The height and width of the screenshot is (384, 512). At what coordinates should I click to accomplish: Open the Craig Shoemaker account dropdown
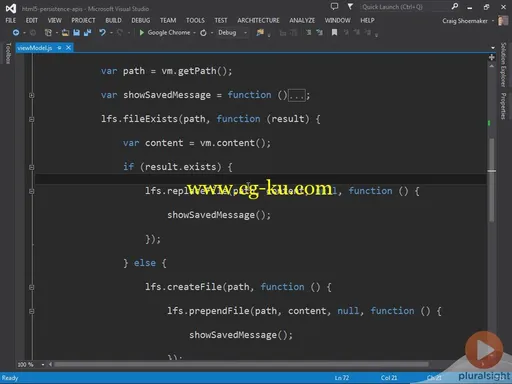[x=493, y=21]
